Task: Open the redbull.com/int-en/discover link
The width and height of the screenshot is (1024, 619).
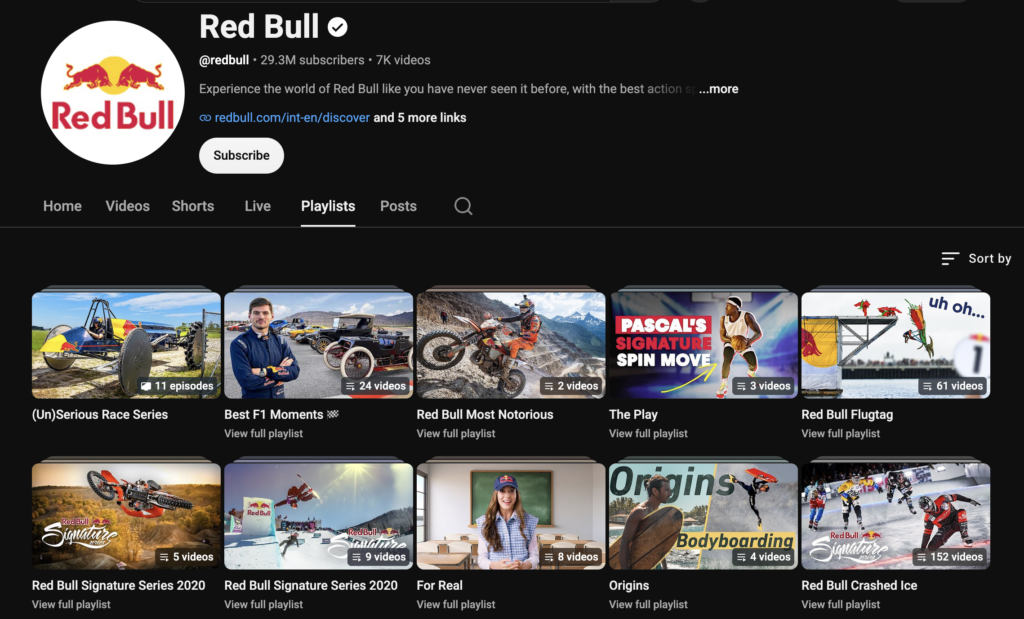Action: pos(292,118)
